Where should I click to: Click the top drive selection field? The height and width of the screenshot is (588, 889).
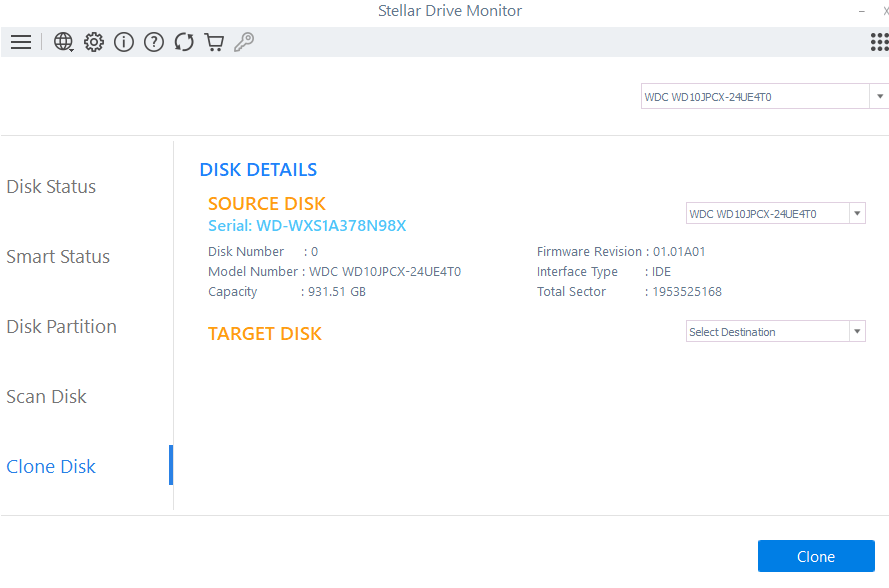[x=755, y=96]
